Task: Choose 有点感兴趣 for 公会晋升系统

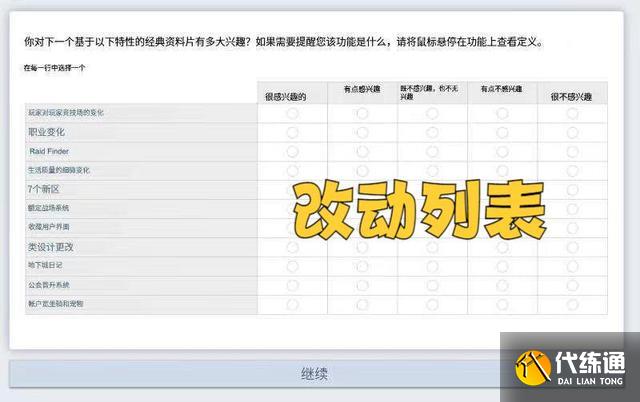Action: point(362,284)
